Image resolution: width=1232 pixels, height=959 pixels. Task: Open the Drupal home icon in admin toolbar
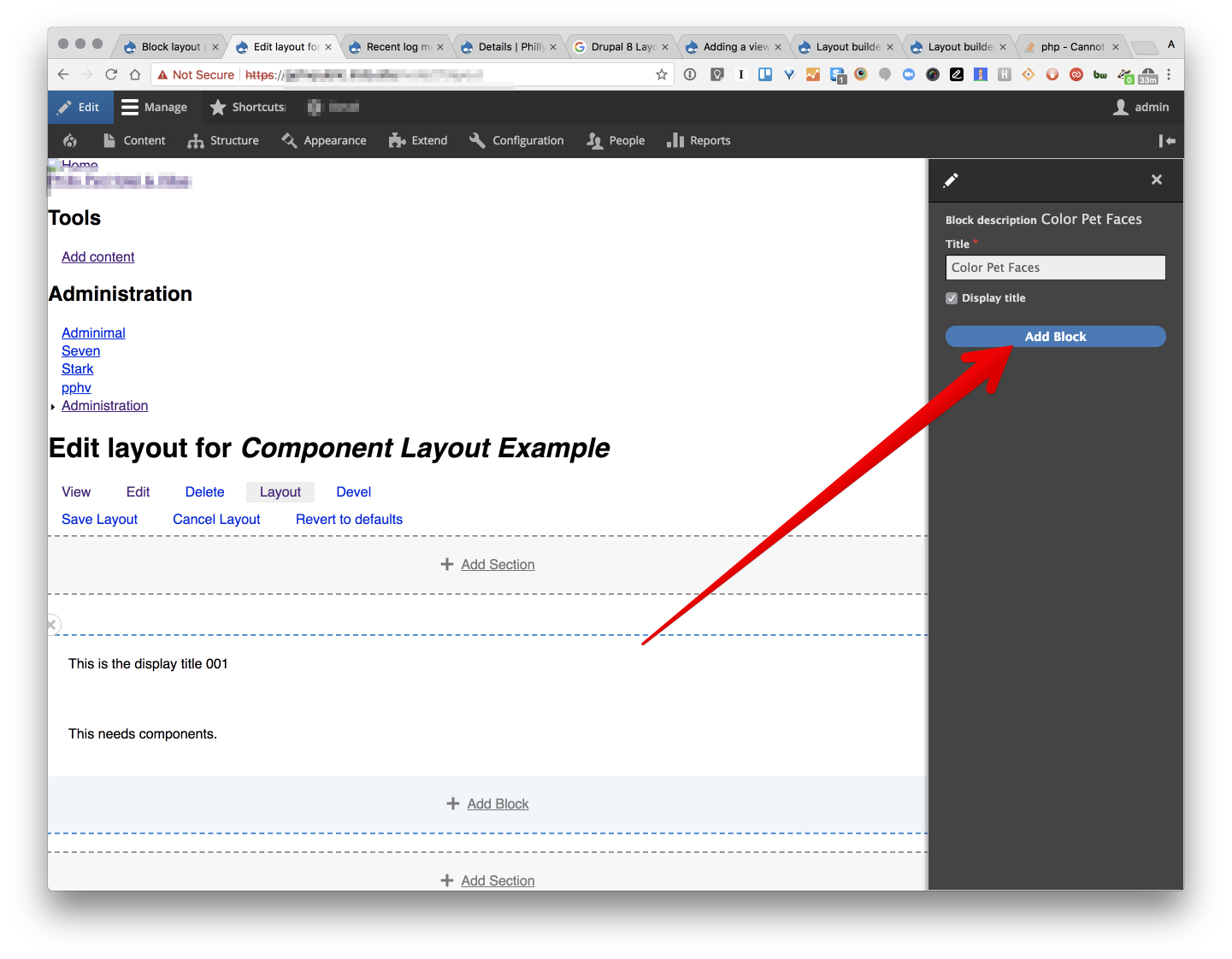click(x=69, y=140)
